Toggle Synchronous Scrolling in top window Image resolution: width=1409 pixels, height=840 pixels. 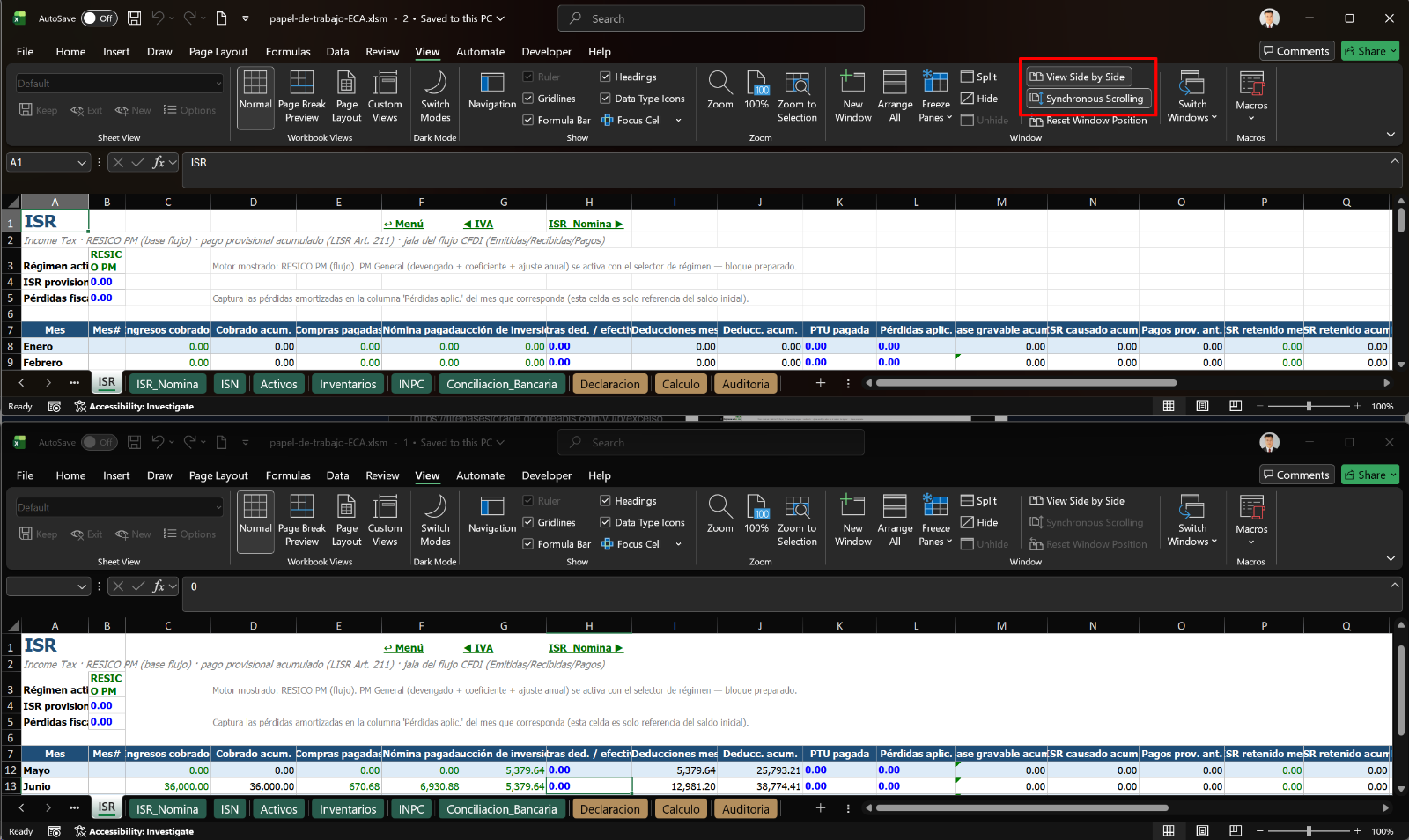coord(1087,99)
